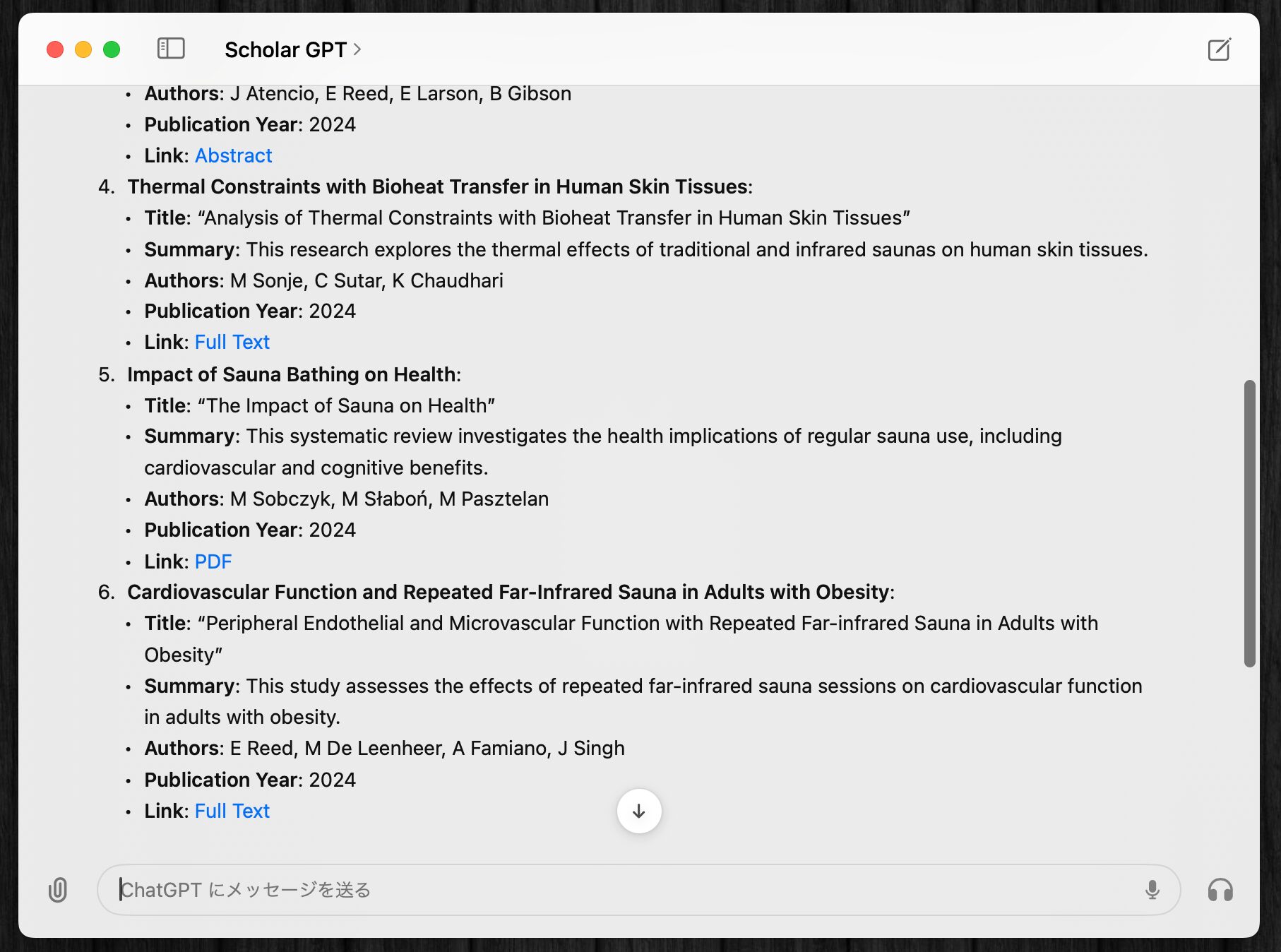Close the window with the red button
The image size is (1281, 952).
click(x=55, y=49)
